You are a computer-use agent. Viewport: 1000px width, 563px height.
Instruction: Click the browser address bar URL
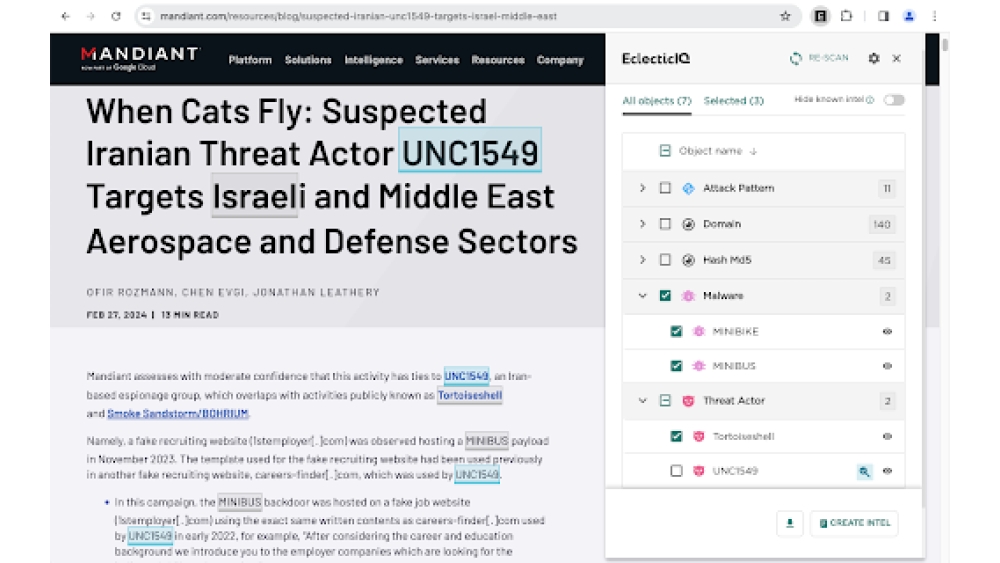[358, 17]
